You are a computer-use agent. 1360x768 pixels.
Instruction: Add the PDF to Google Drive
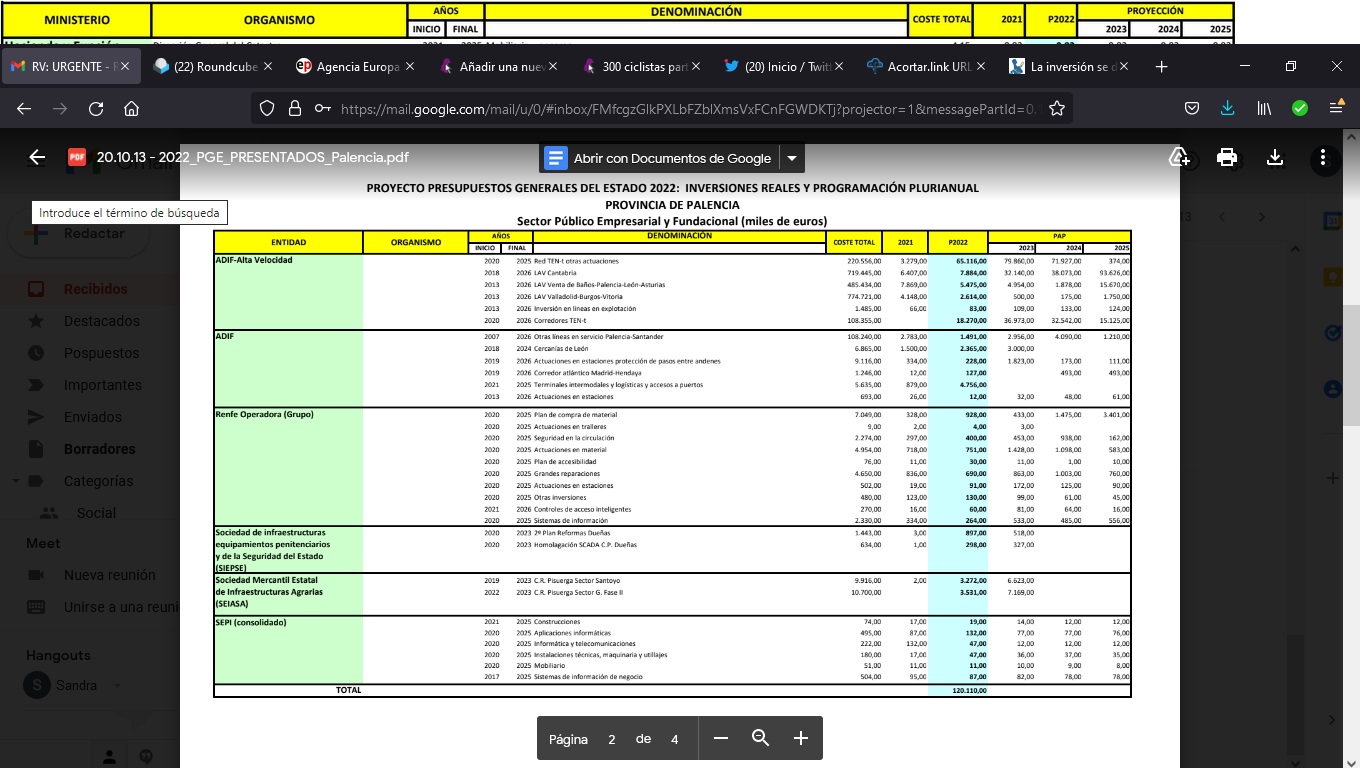(1179, 157)
